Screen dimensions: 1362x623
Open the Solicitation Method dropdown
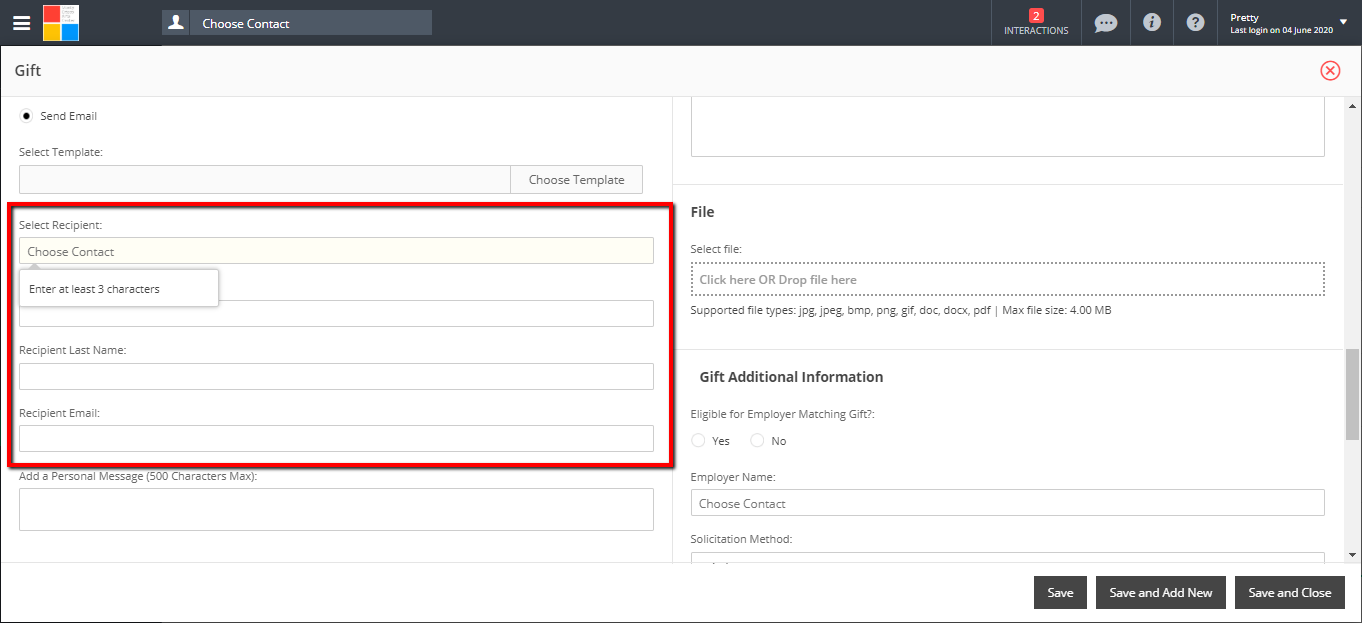(1007, 557)
